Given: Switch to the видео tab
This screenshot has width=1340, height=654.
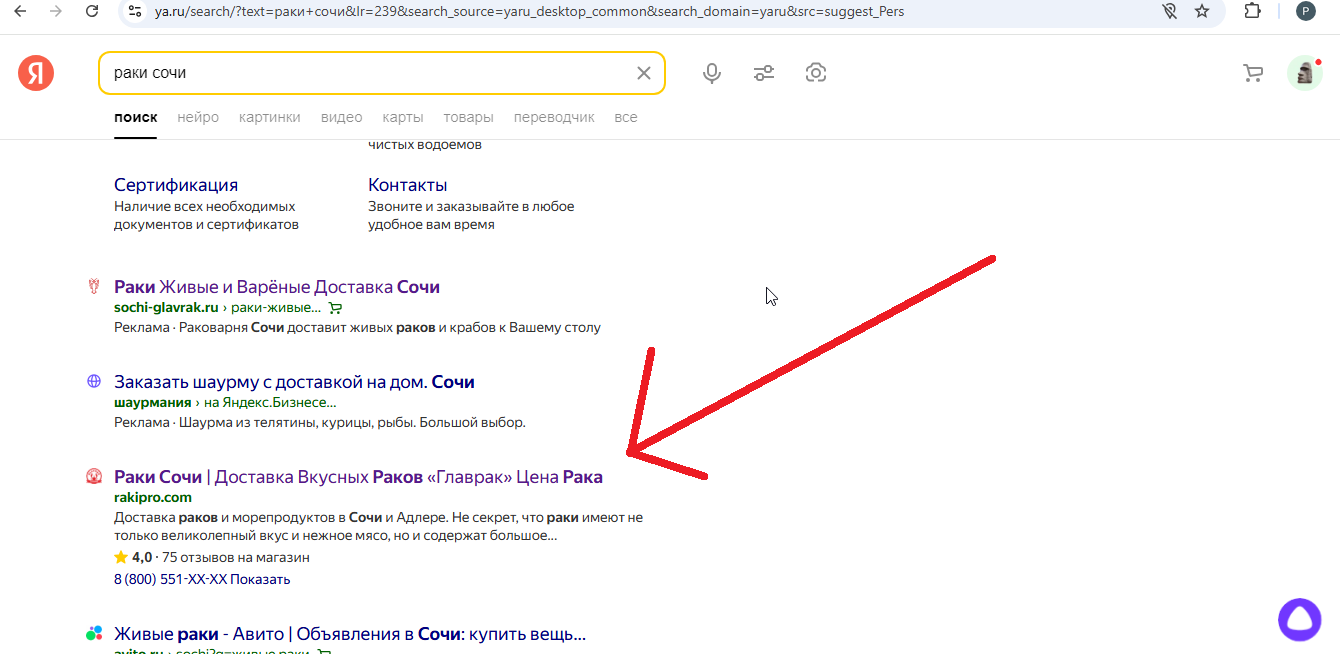Looking at the screenshot, I should click(341, 117).
